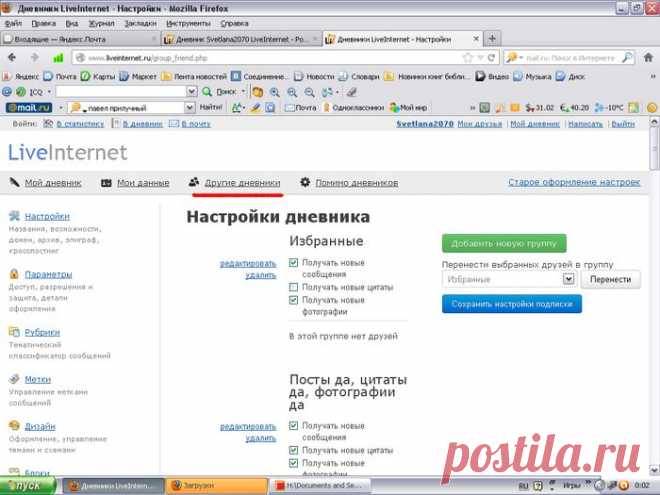Click the magnifier in the browser search box

coord(627,58)
